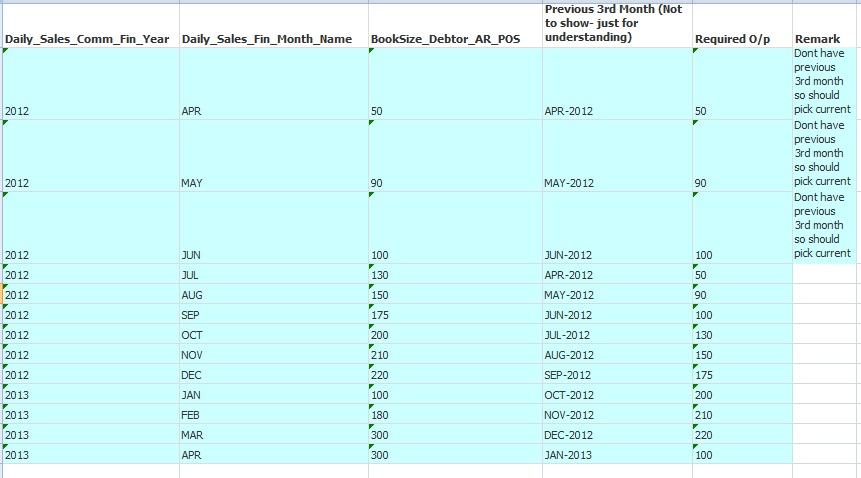Select the month cell labeled AUG
Viewport: 861px width, 478px height.
[274, 294]
